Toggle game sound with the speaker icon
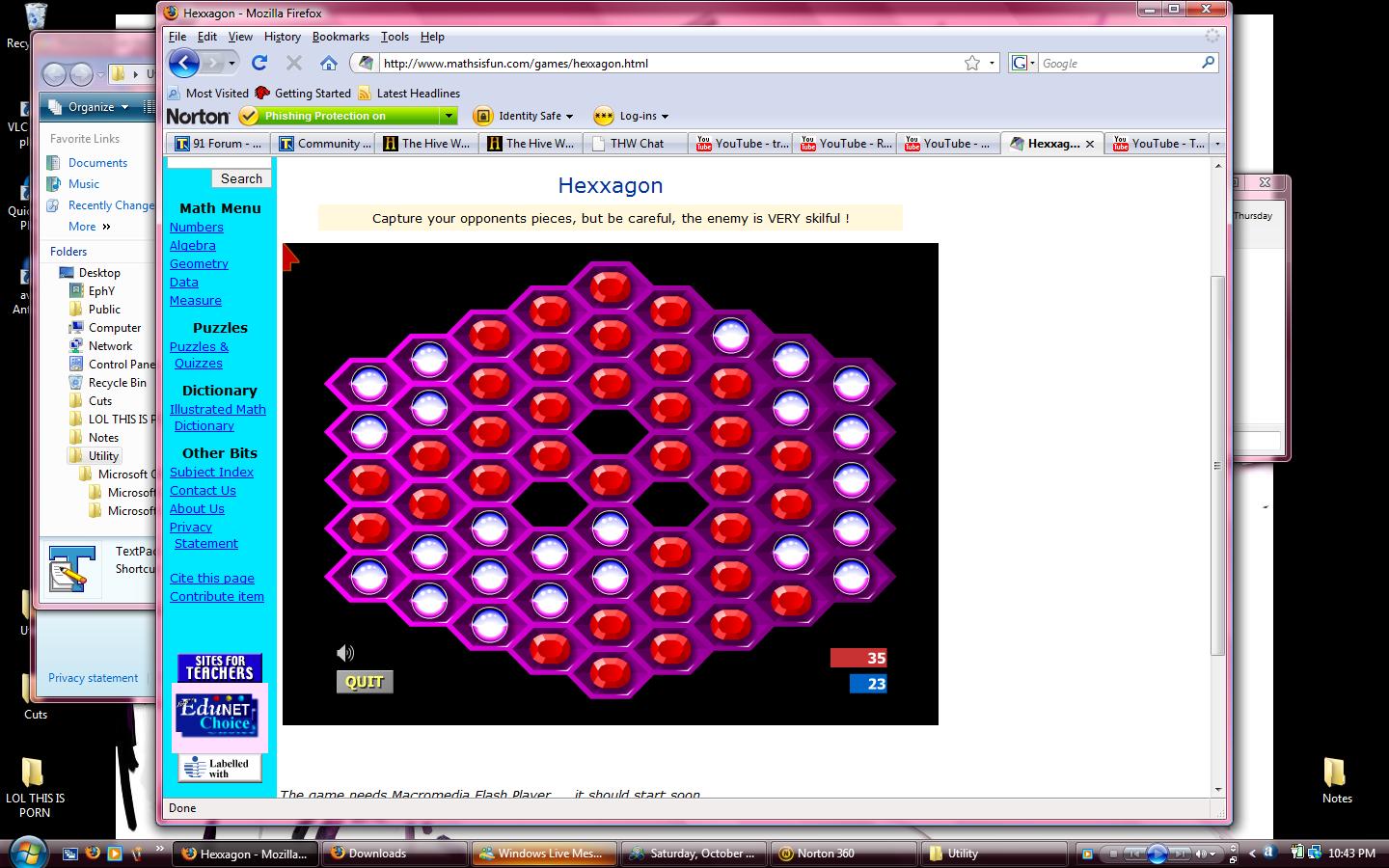This screenshot has width=1389, height=868. click(345, 653)
